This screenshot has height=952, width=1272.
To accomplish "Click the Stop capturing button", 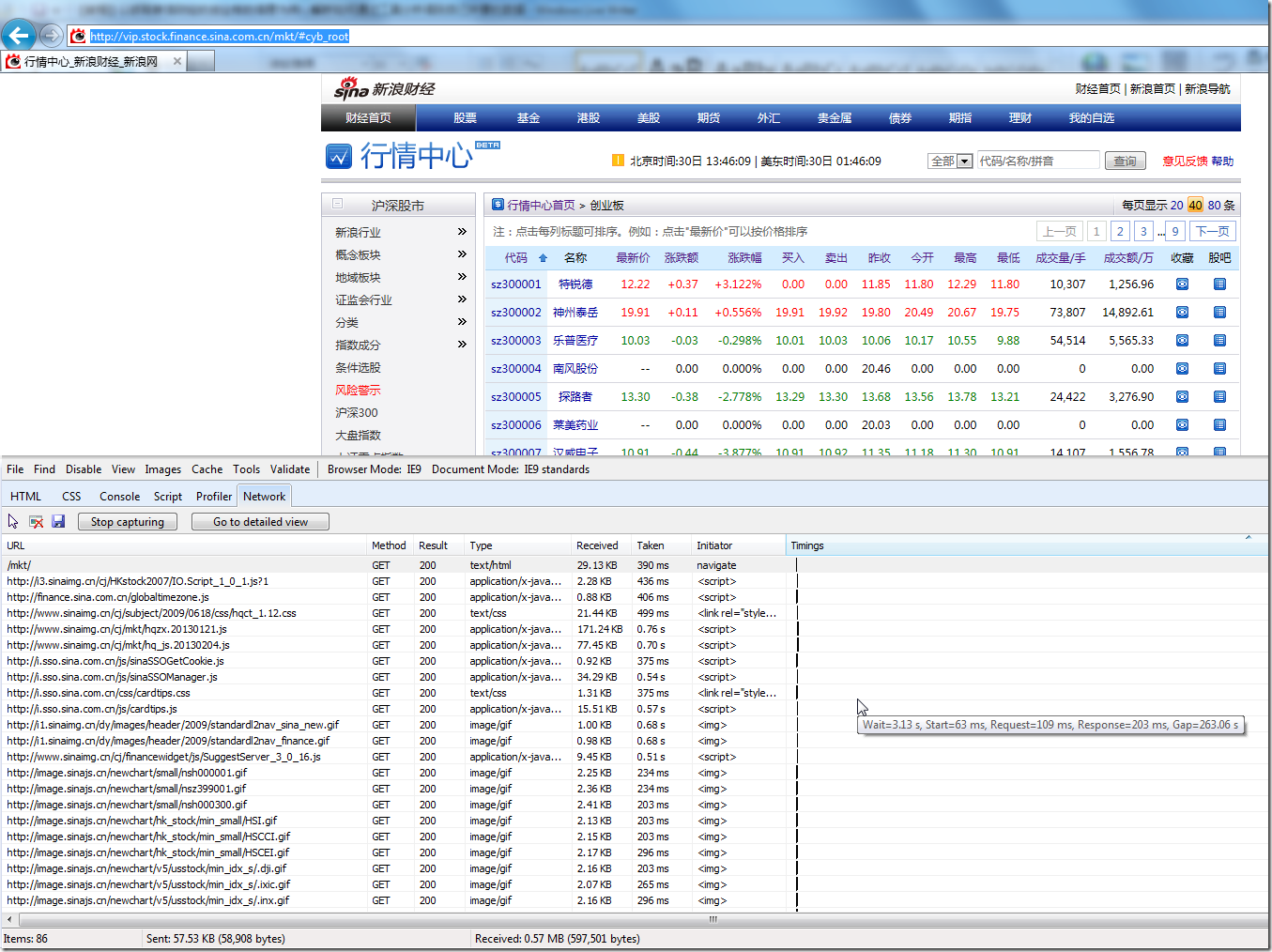I will pos(128,522).
